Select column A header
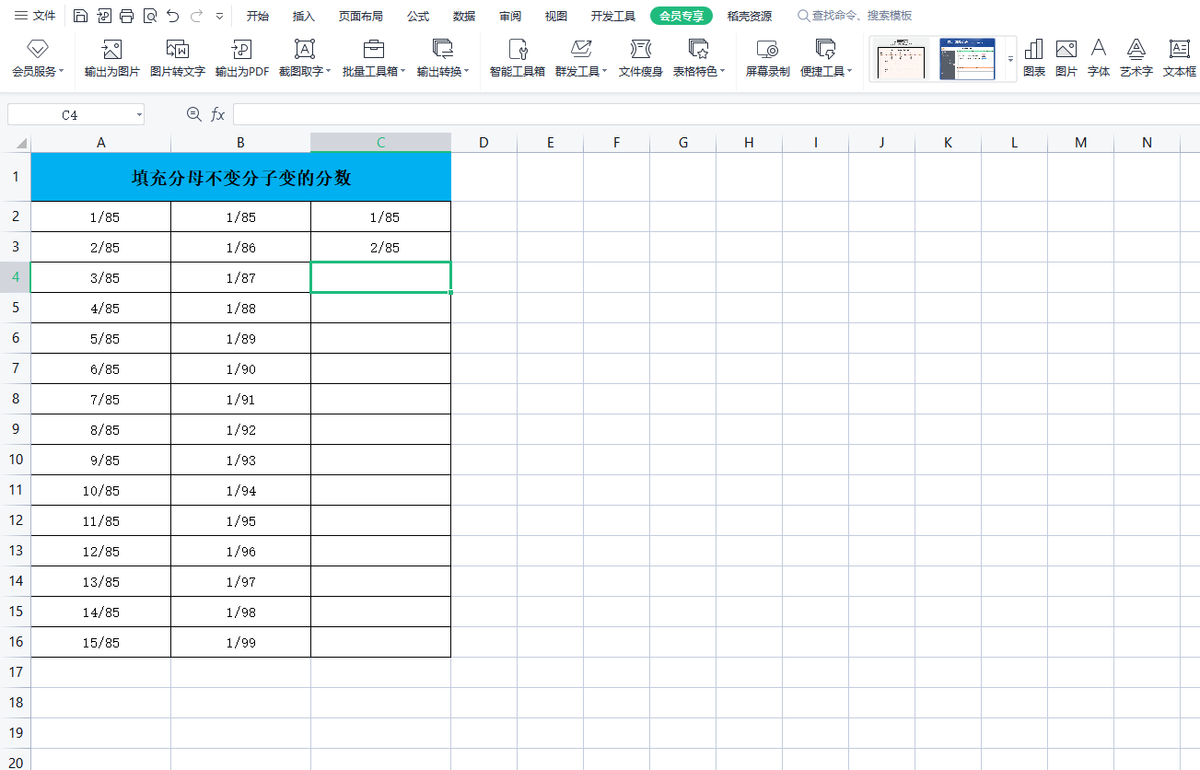This screenshot has height=770, width=1200. [x=101, y=142]
